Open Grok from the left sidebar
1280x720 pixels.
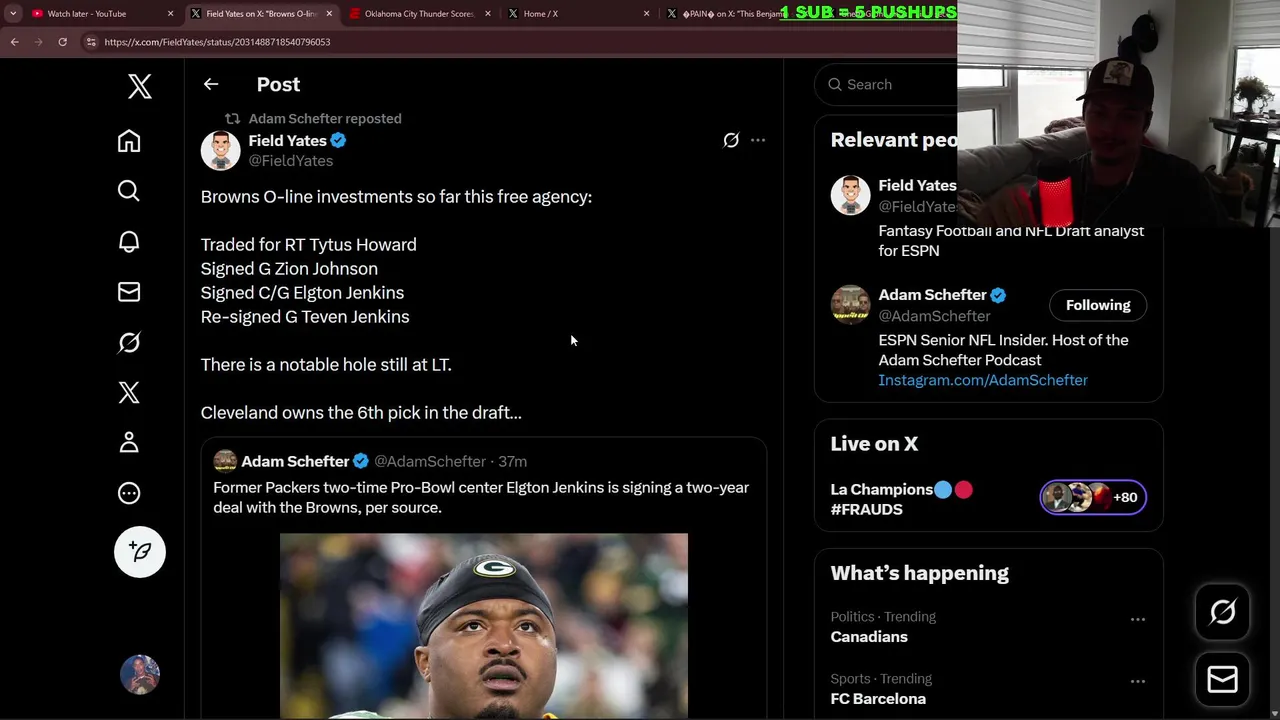pyautogui.click(x=129, y=343)
